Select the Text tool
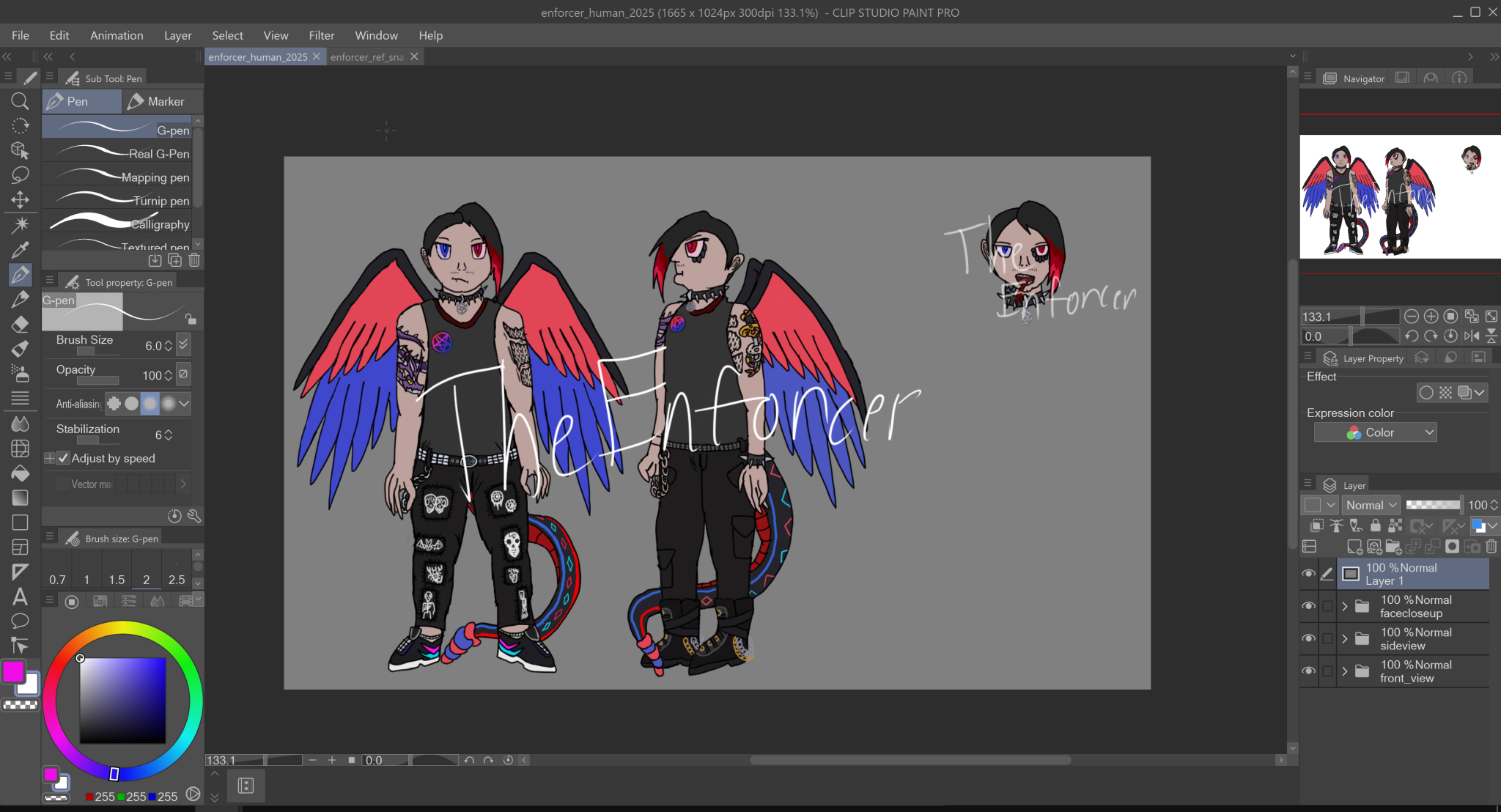1501x812 pixels. pos(20,597)
